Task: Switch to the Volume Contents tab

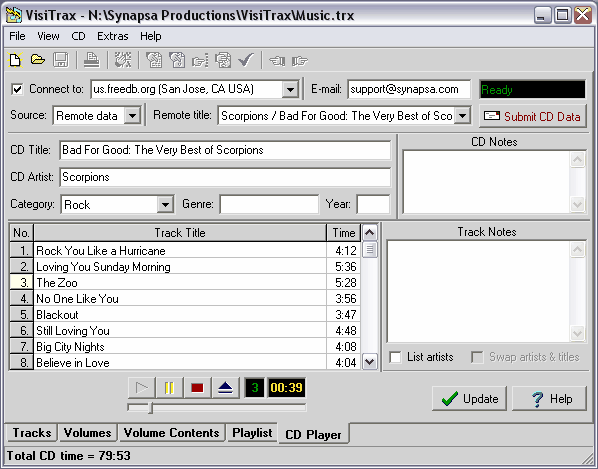Action: (x=171, y=433)
